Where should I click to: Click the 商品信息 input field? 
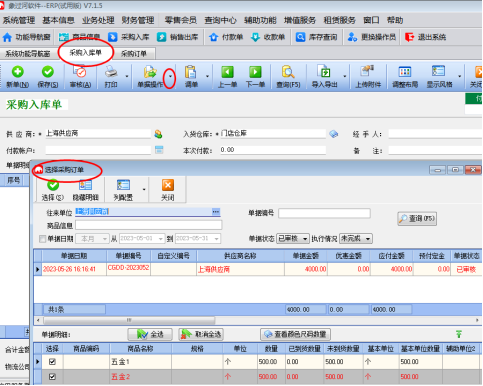tap(148, 225)
